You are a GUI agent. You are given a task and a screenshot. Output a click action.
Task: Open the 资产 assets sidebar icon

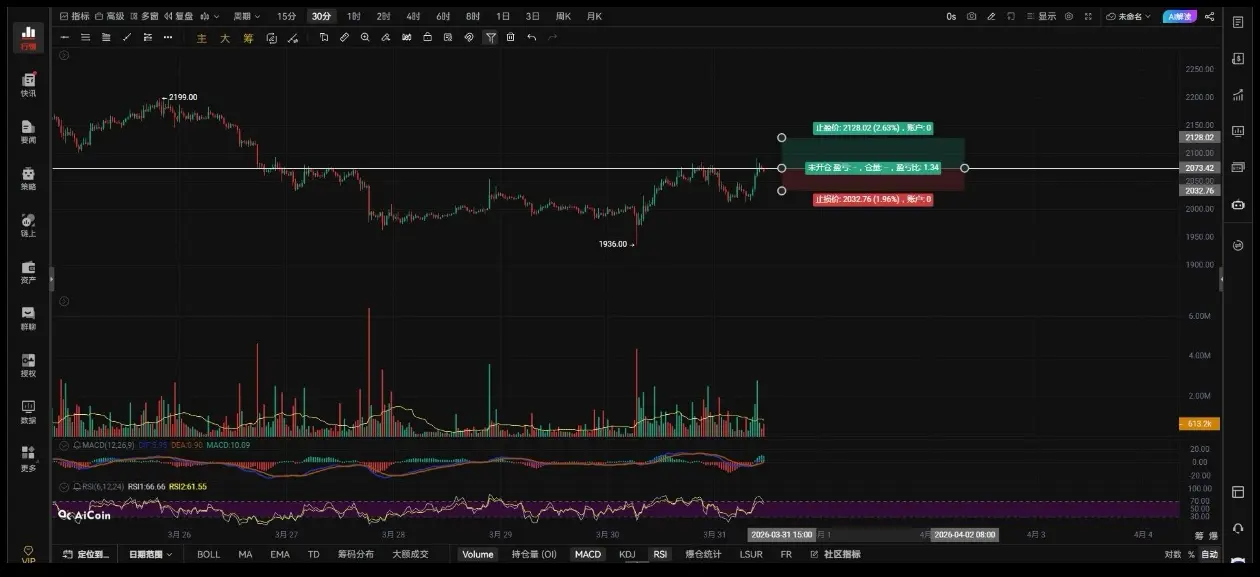coord(28,273)
